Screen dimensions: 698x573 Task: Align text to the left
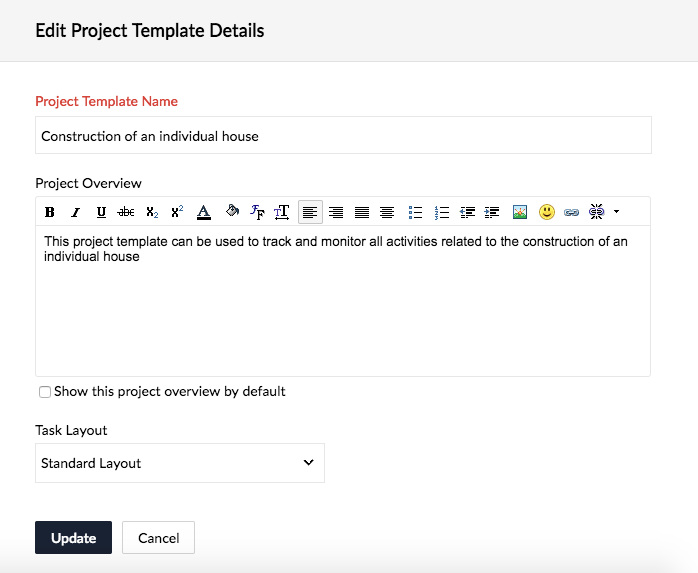coord(310,212)
